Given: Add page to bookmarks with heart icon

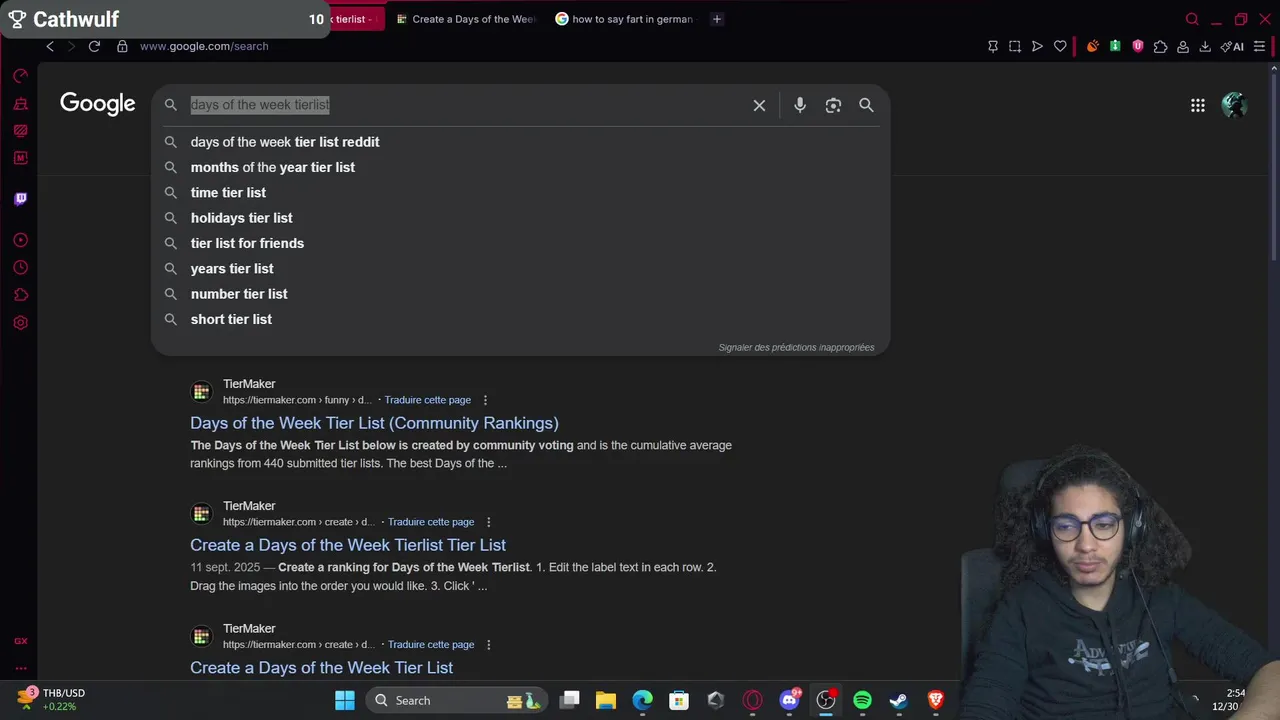Looking at the screenshot, I should 1060,46.
